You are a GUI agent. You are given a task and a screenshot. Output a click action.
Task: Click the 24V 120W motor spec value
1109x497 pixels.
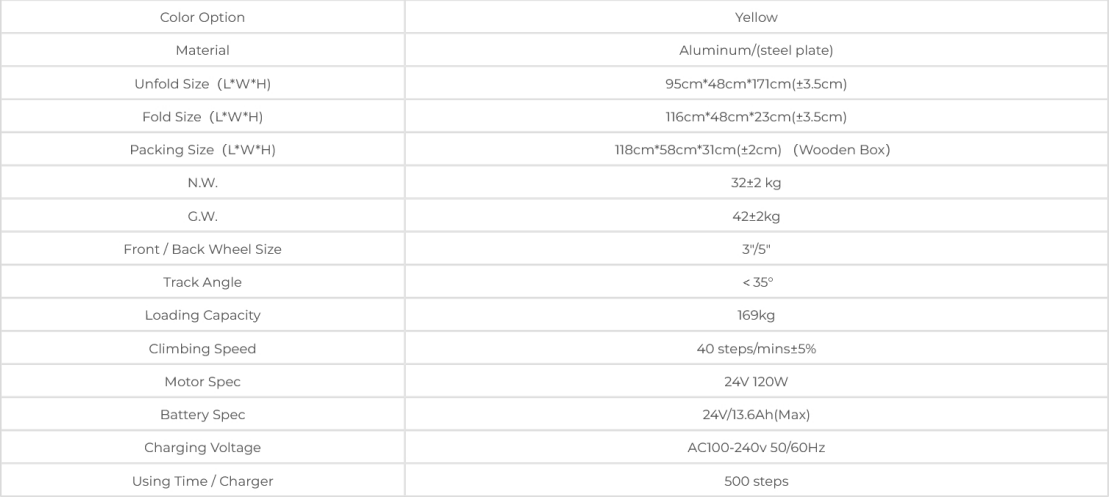(756, 381)
